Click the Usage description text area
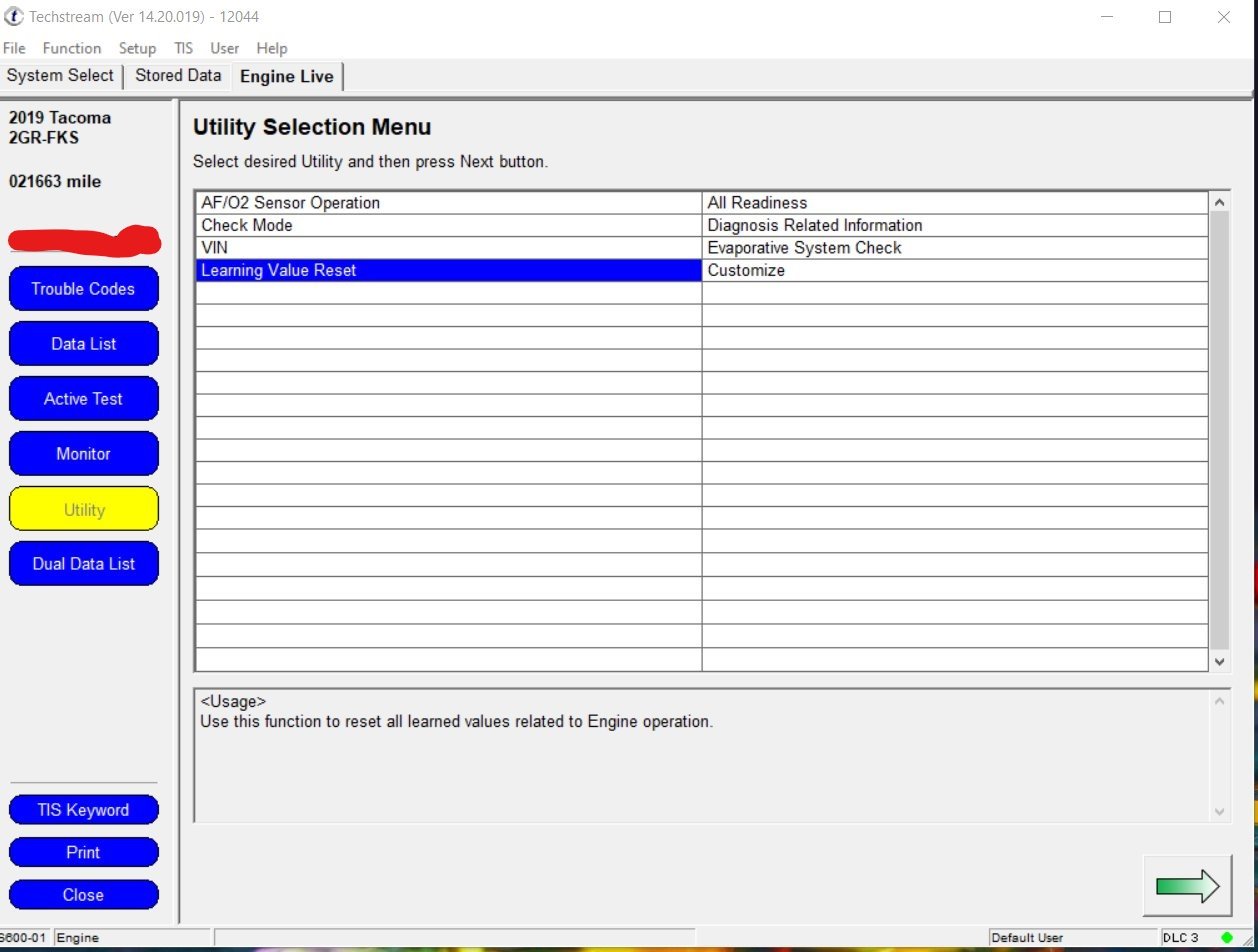This screenshot has height=952, width=1258. click(701, 756)
